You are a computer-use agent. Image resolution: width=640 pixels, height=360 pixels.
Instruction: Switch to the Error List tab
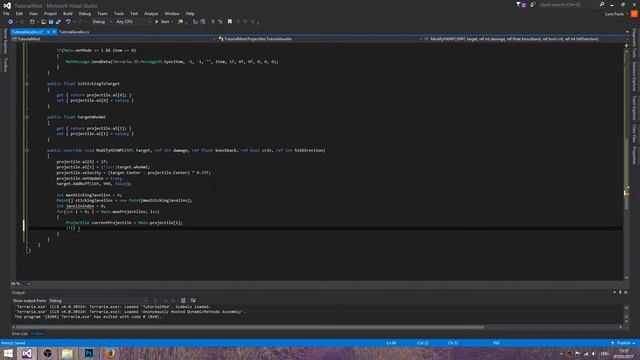coord(20,333)
